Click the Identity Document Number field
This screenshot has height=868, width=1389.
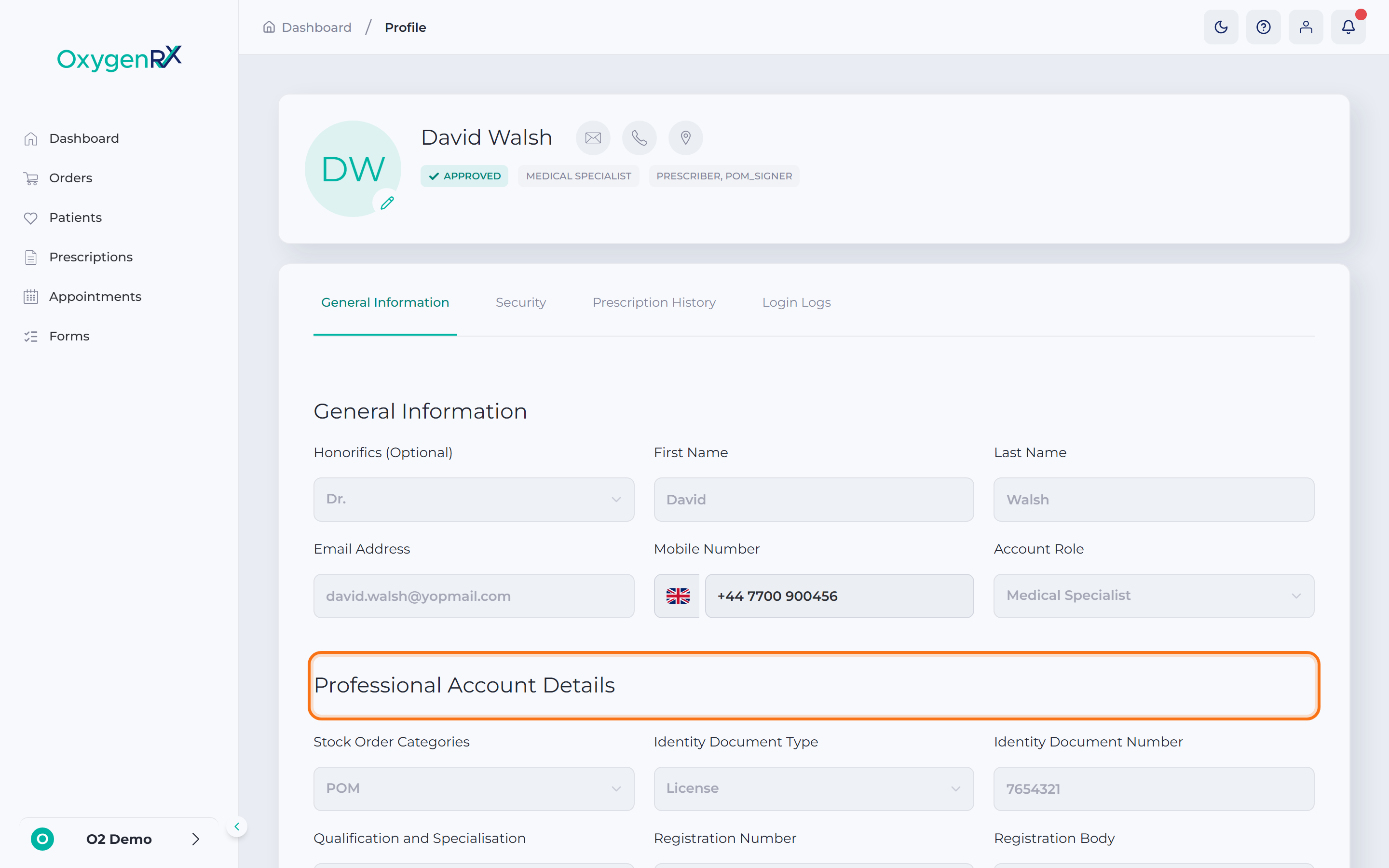click(x=1154, y=789)
